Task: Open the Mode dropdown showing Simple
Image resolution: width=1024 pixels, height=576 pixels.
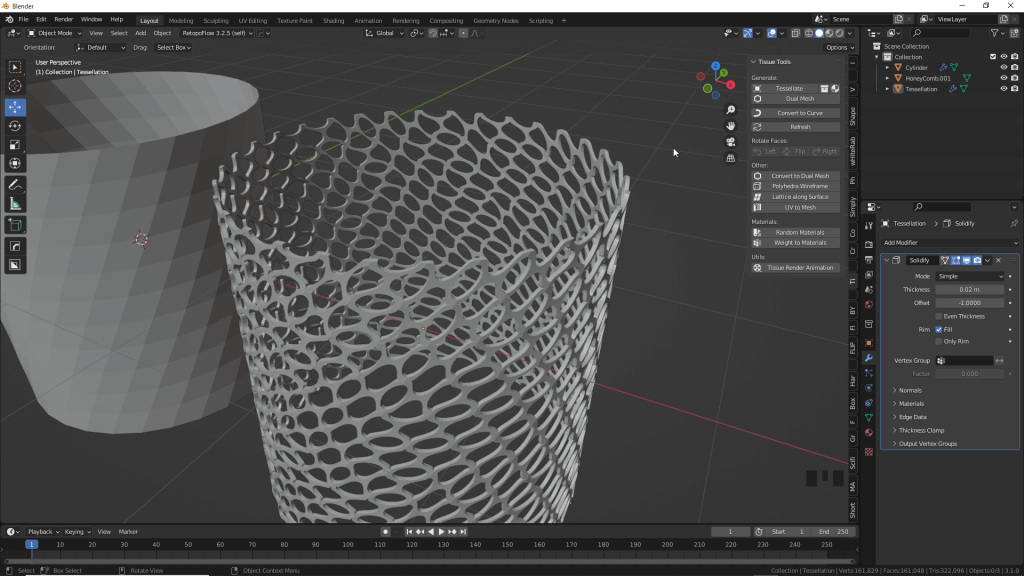Action: tap(970, 276)
